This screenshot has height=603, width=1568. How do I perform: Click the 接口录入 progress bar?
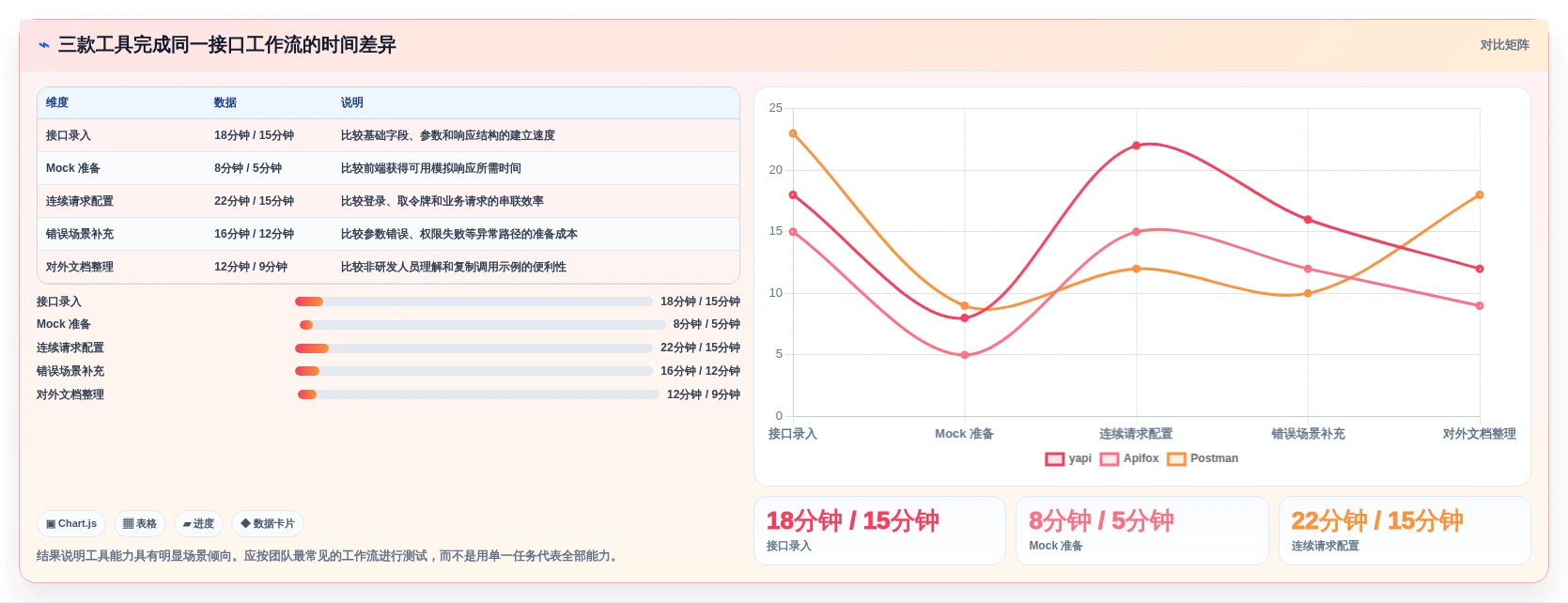(x=474, y=301)
